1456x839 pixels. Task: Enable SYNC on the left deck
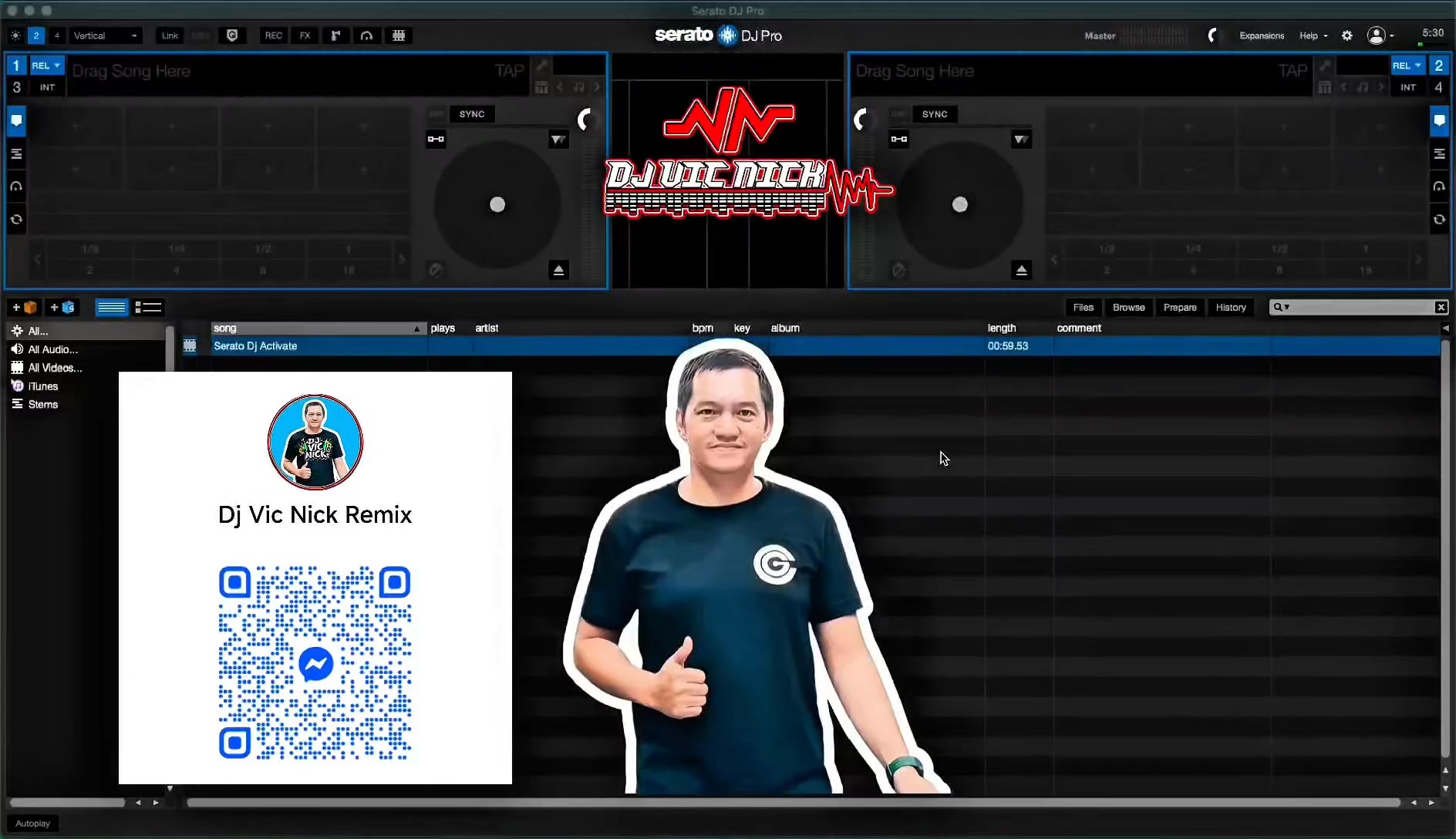(x=472, y=114)
